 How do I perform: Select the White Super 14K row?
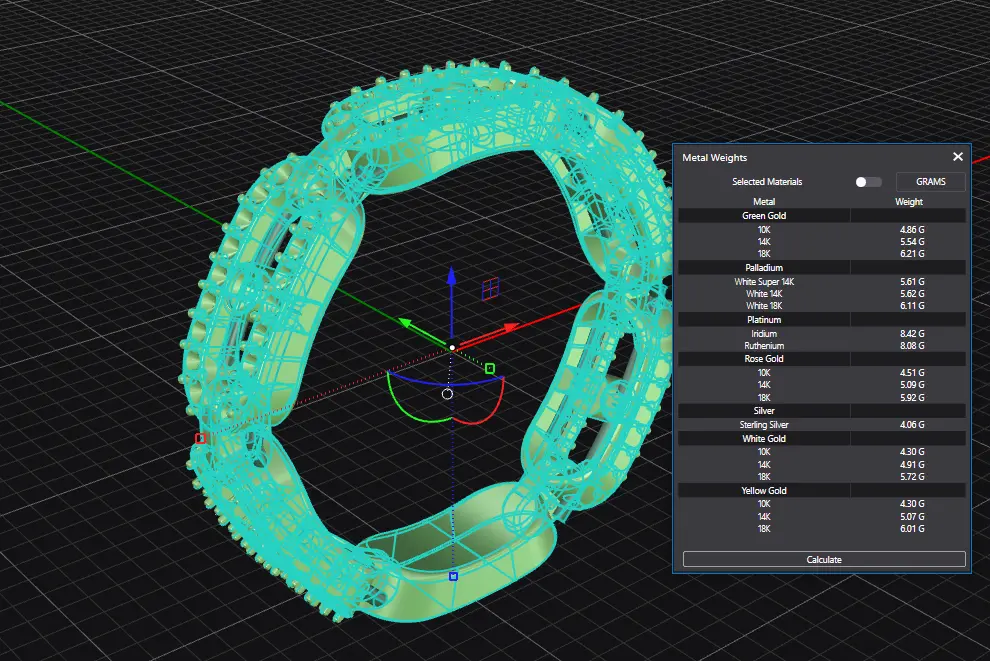(822, 282)
